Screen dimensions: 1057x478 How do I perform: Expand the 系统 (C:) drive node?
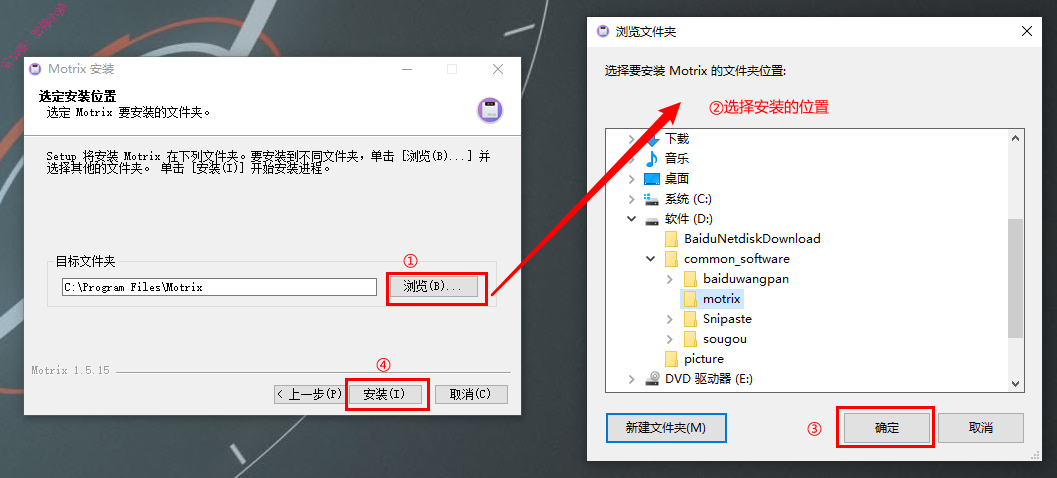[x=632, y=199]
